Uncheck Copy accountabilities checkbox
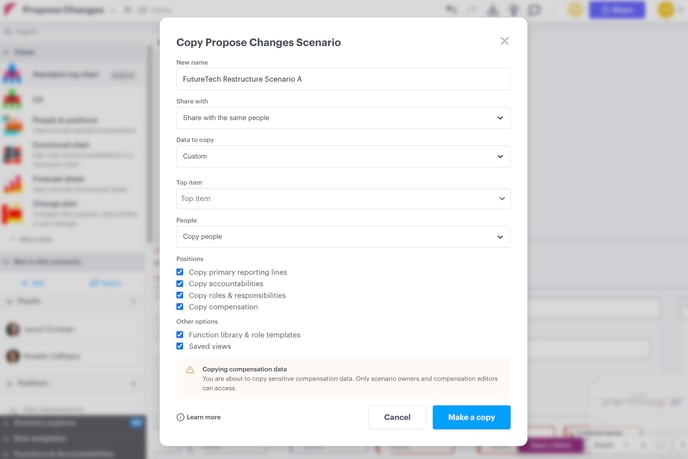The height and width of the screenshot is (459, 688). coord(180,283)
